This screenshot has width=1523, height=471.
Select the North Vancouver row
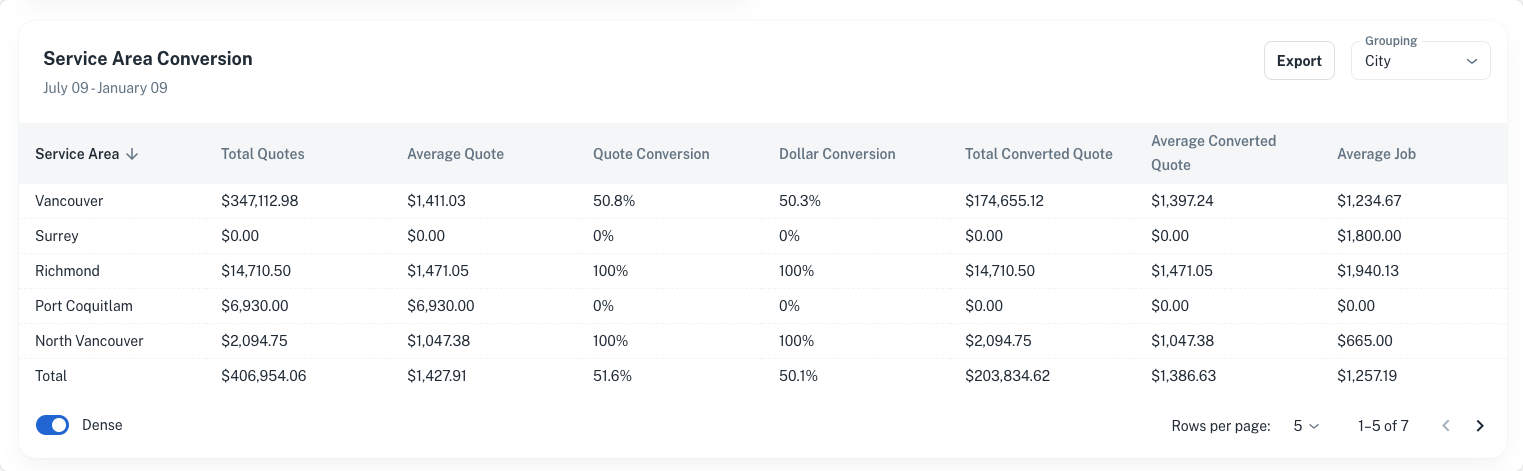tap(89, 341)
